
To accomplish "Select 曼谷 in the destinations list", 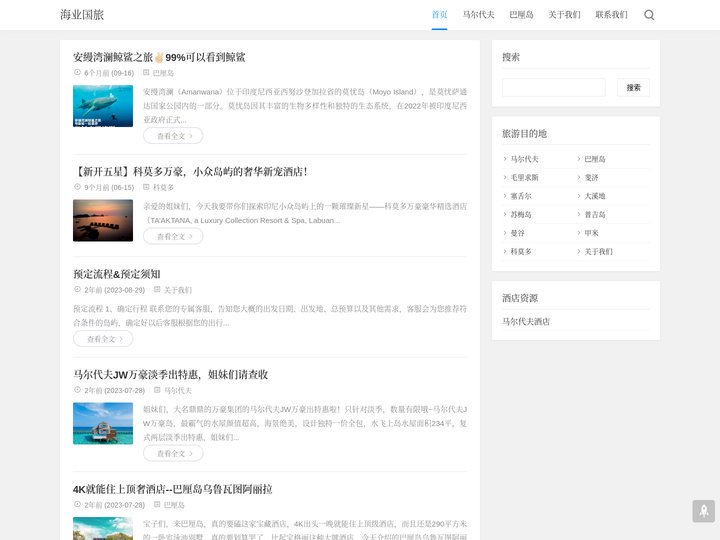I will pyautogui.click(x=518, y=233).
